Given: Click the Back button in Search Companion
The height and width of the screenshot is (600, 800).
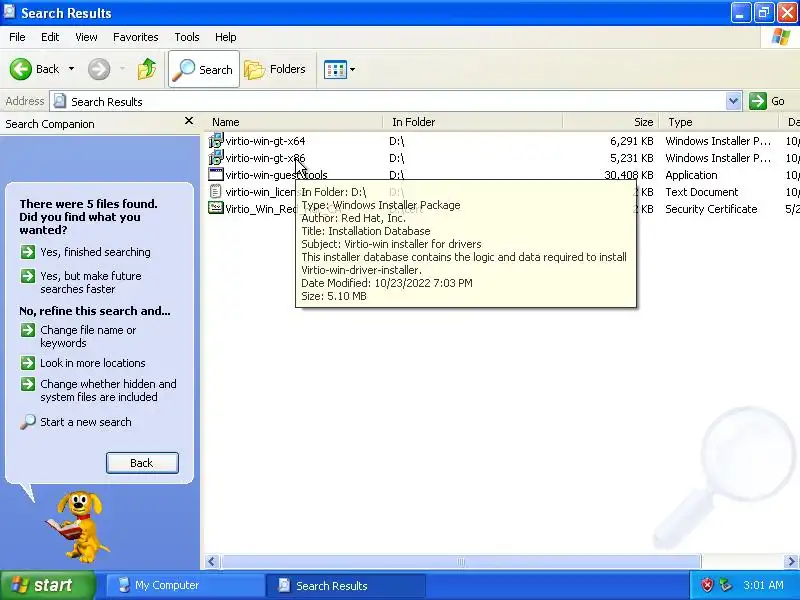Looking at the screenshot, I should [x=142, y=463].
